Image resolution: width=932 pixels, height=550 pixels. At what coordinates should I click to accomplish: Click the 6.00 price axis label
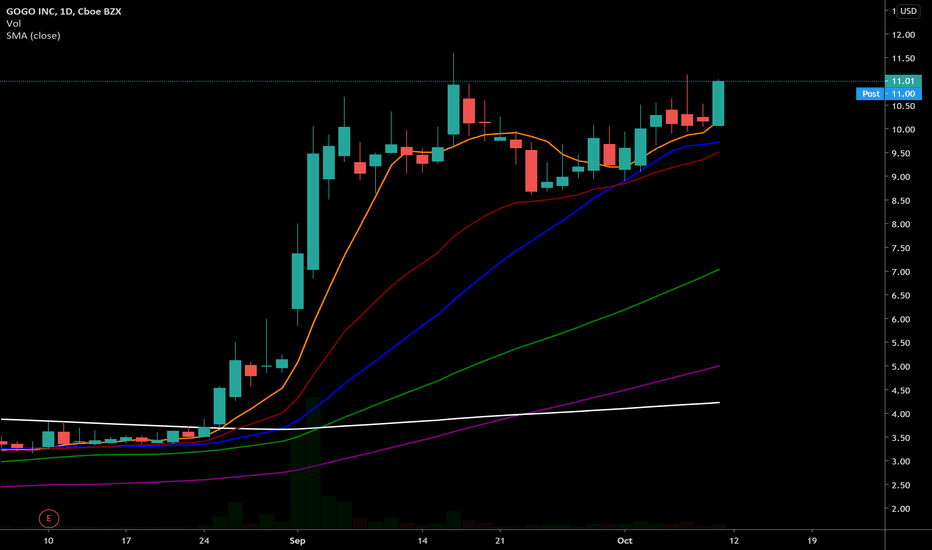point(901,319)
